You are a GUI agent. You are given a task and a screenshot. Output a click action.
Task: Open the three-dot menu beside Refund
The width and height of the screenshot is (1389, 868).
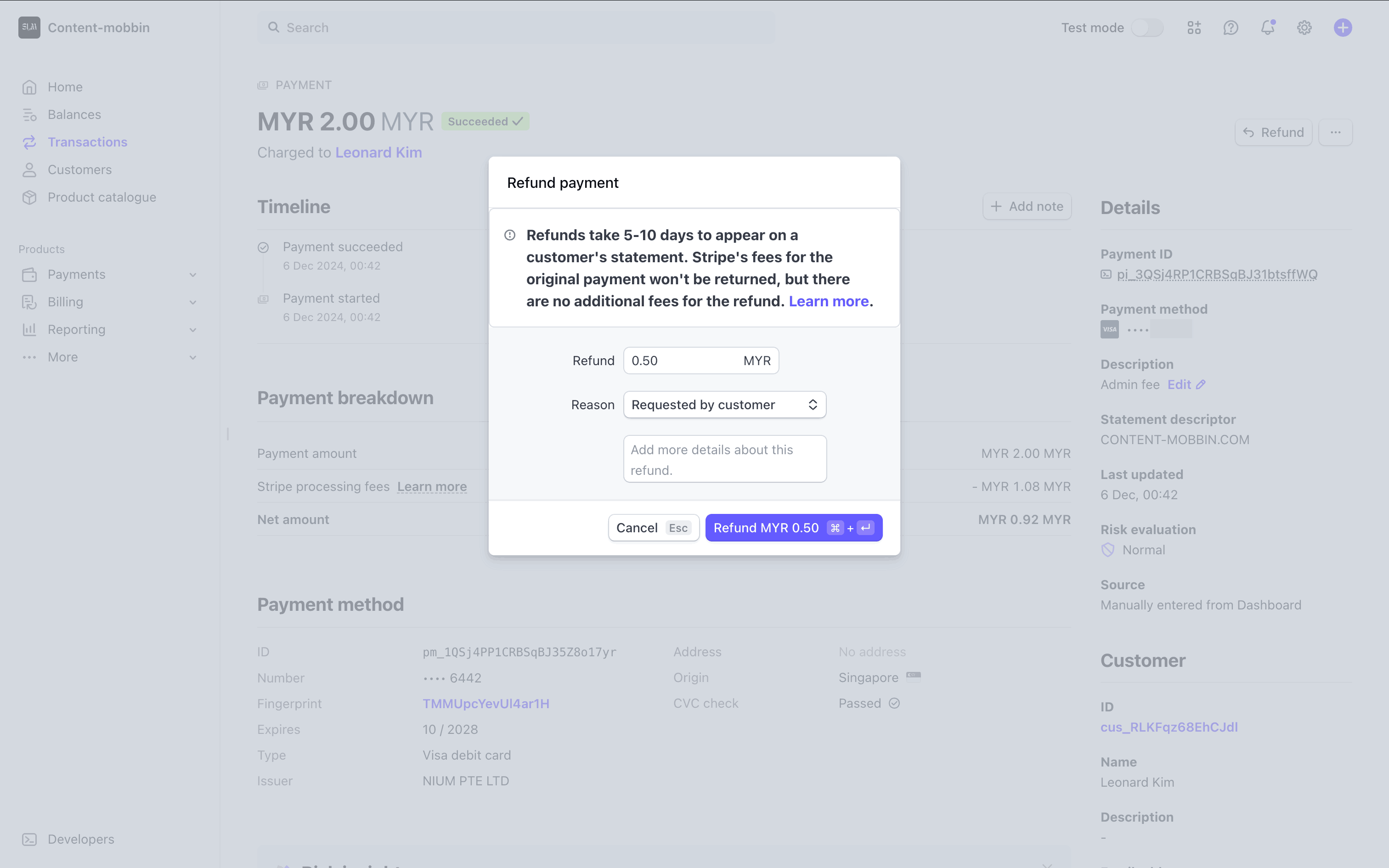pyautogui.click(x=1335, y=133)
